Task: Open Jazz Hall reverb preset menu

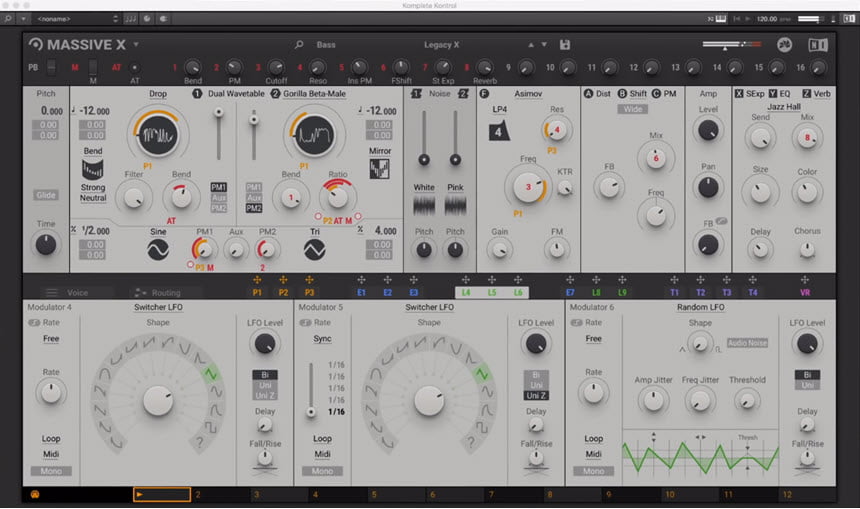Action: coord(784,106)
